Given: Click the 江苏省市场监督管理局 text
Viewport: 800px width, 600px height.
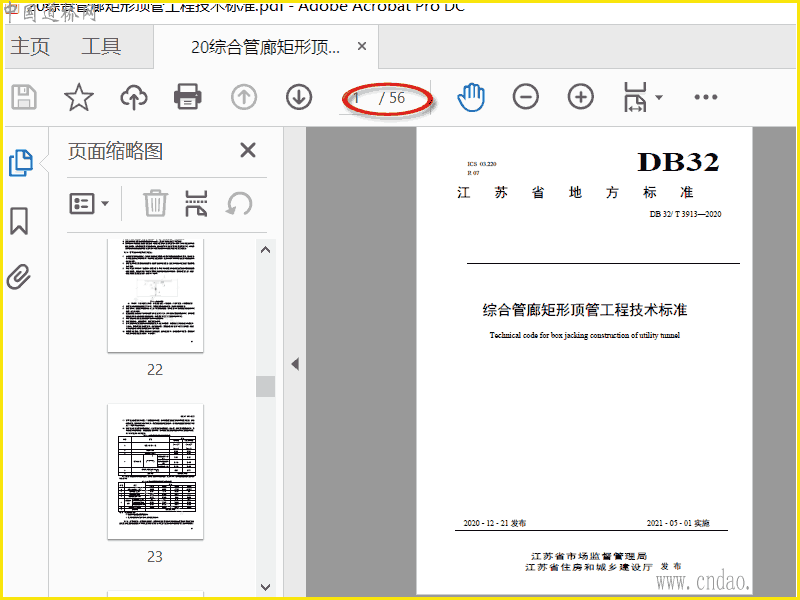Looking at the screenshot, I should point(589,556).
